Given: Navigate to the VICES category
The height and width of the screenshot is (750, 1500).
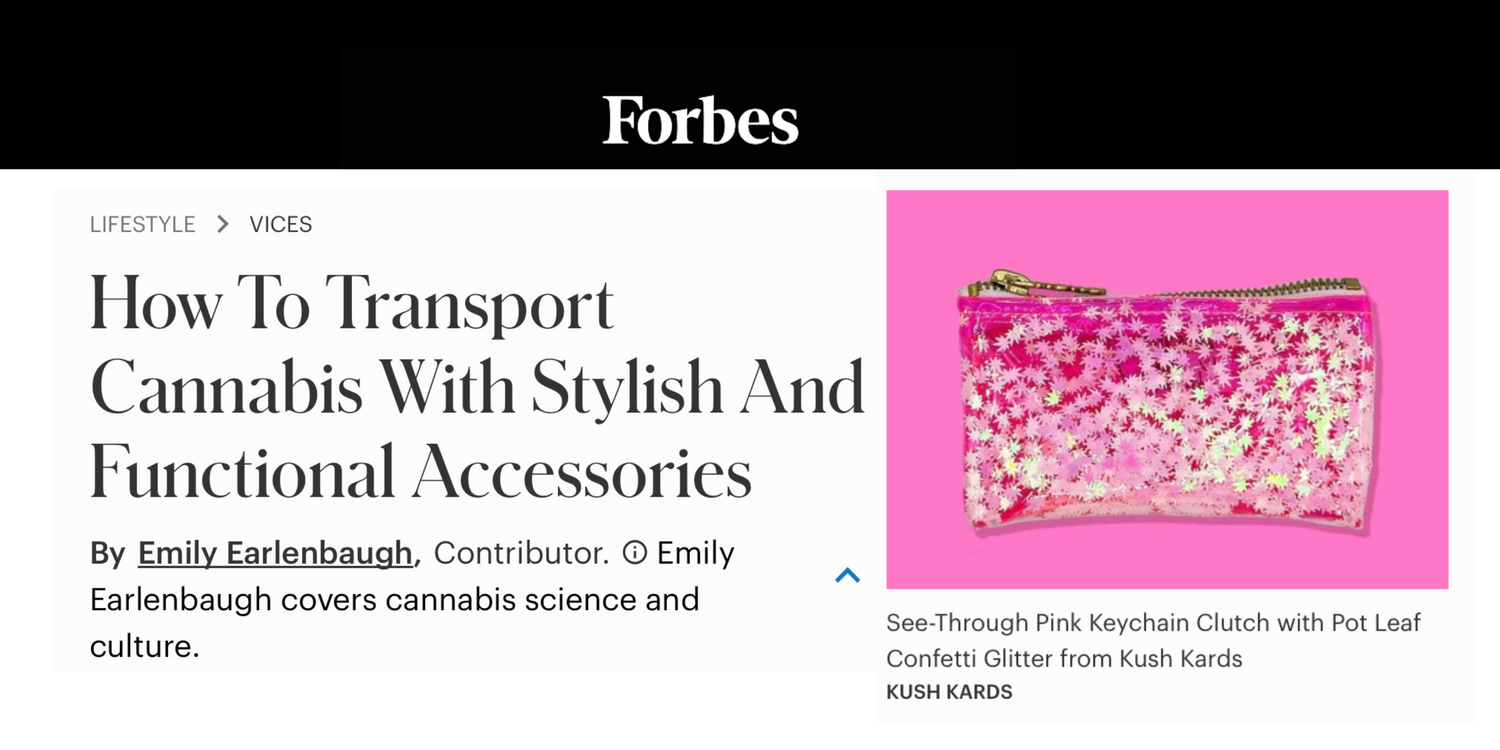Looking at the screenshot, I should 280,224.
